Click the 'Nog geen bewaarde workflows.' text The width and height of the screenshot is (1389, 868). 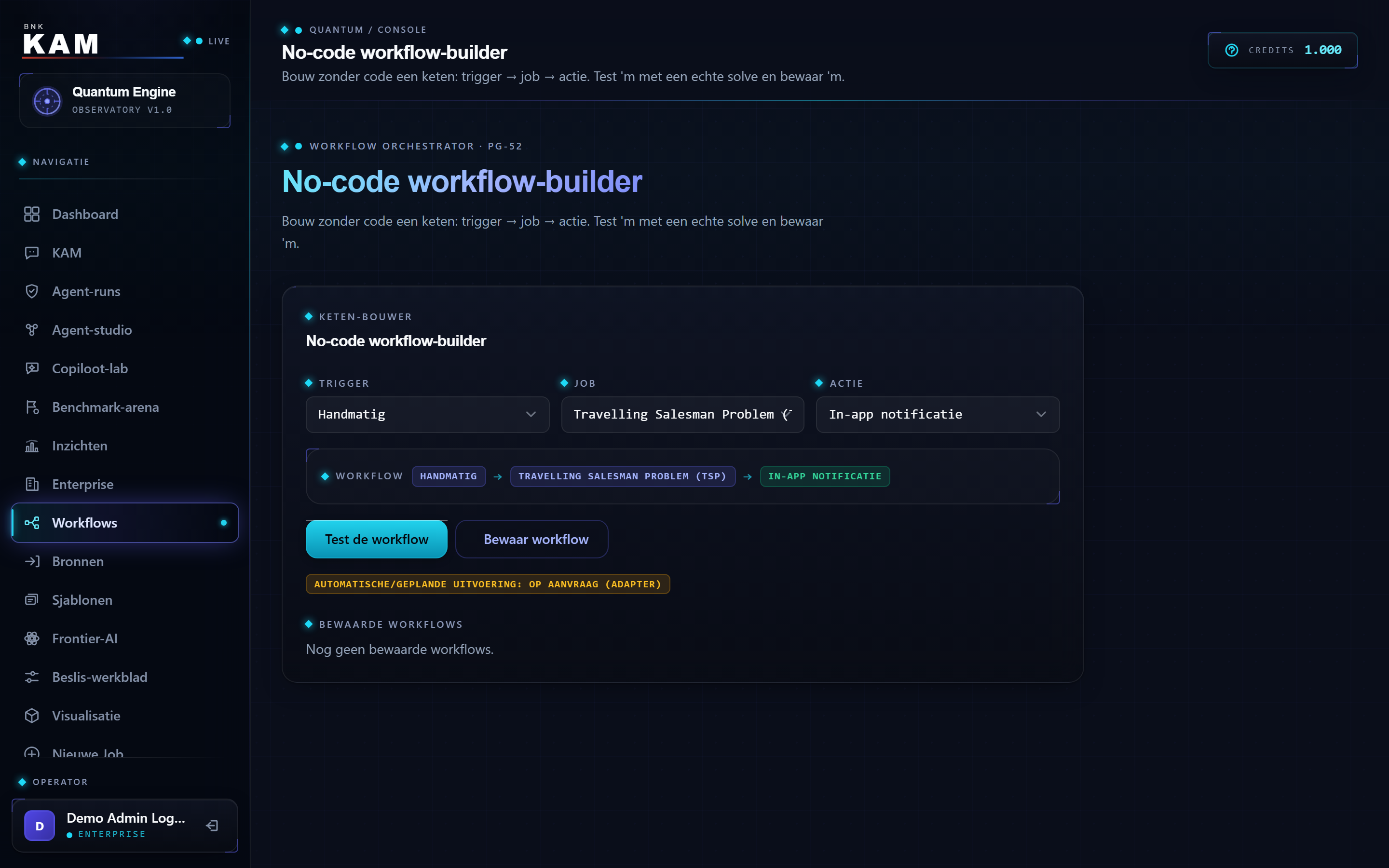399,649
